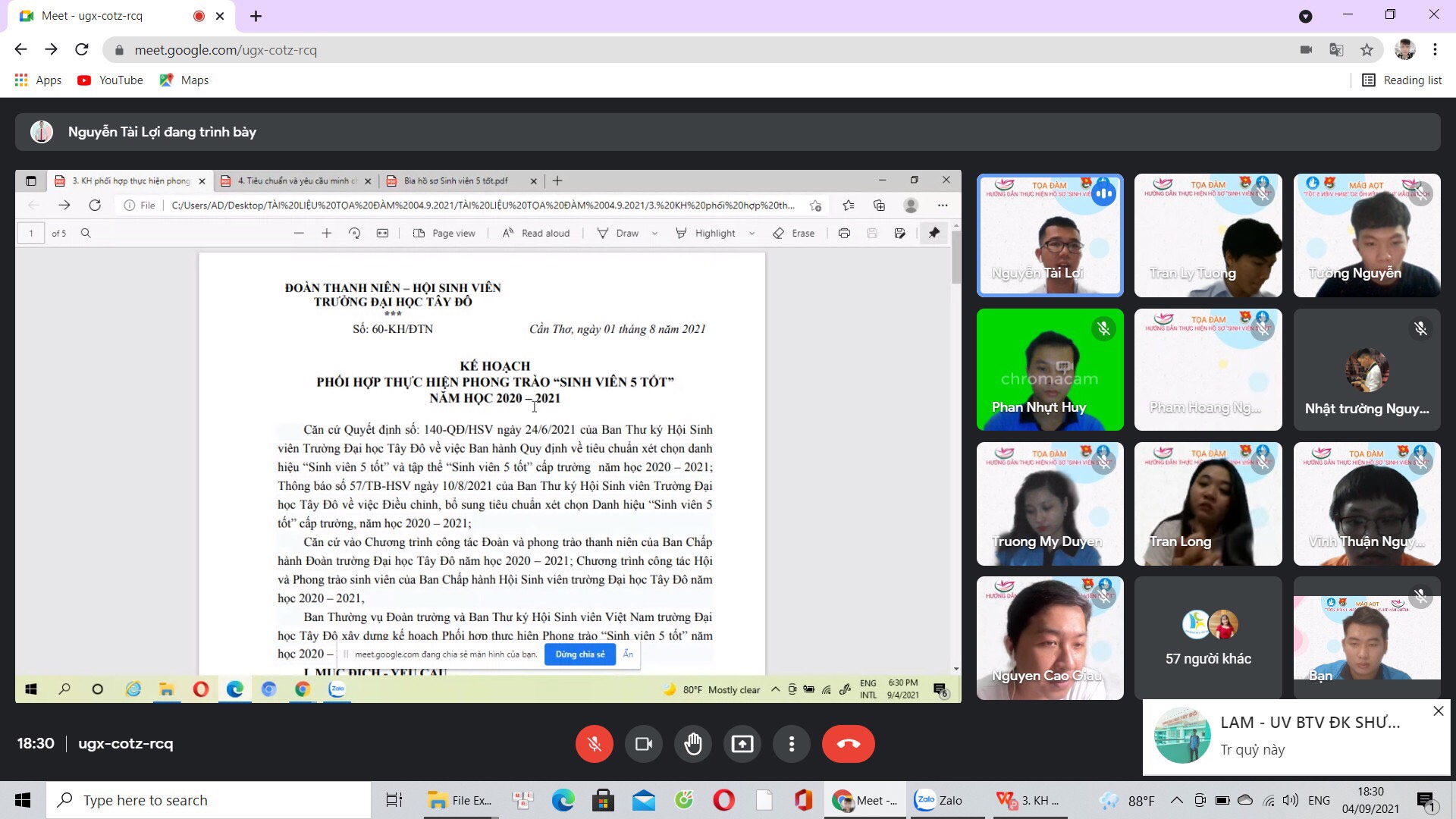Click the present now screen share button
The height and width of the screenshot is (819, 1456).
pyautogui.click(x=742, y=744)
